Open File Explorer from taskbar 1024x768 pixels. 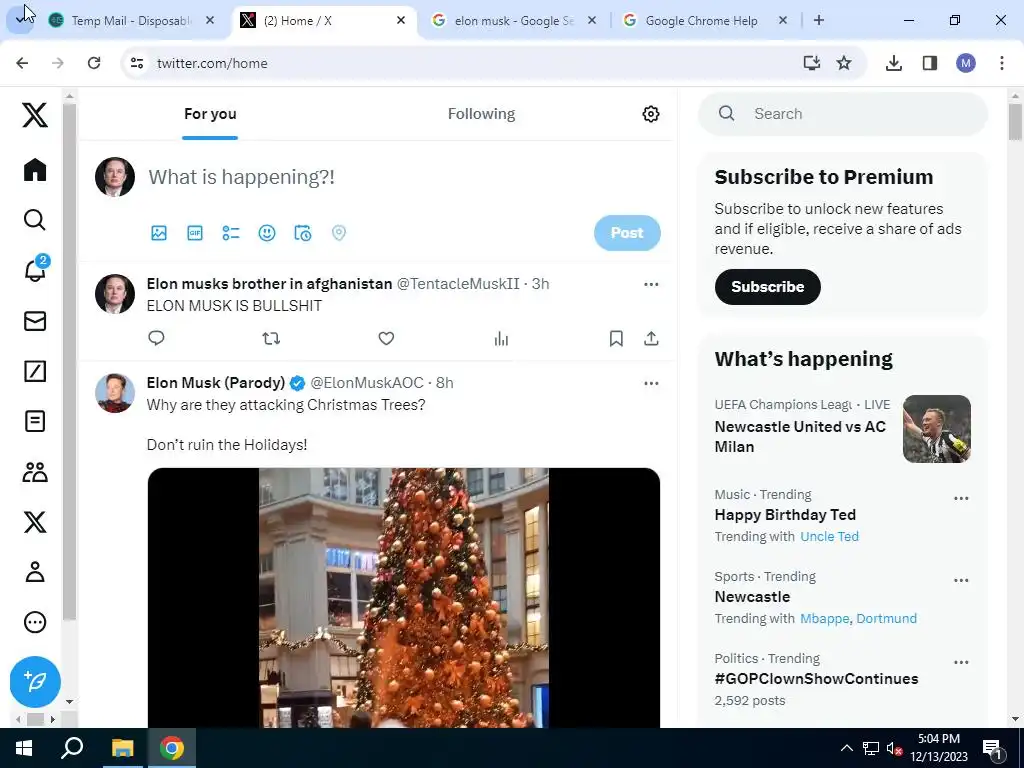point(122,748)
